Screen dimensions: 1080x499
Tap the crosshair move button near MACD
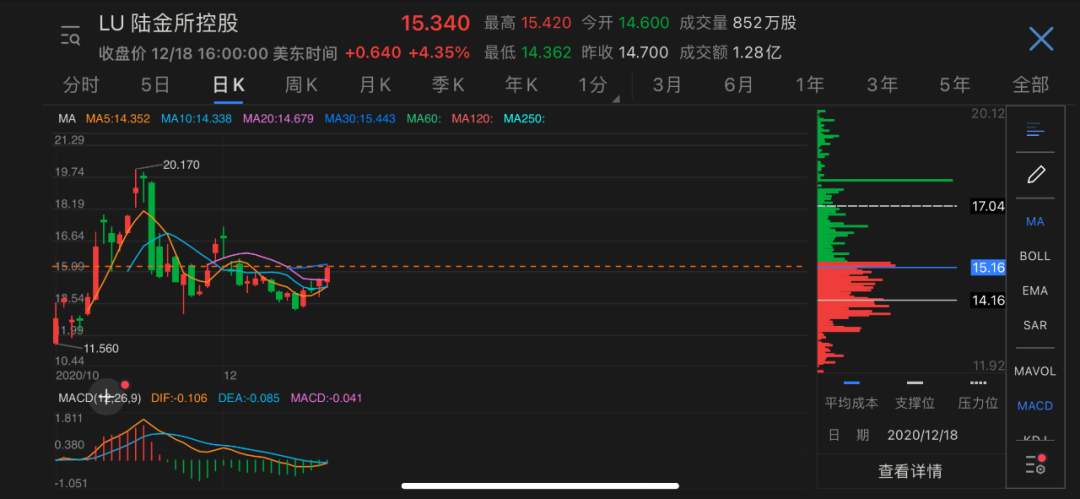point(107,397)
